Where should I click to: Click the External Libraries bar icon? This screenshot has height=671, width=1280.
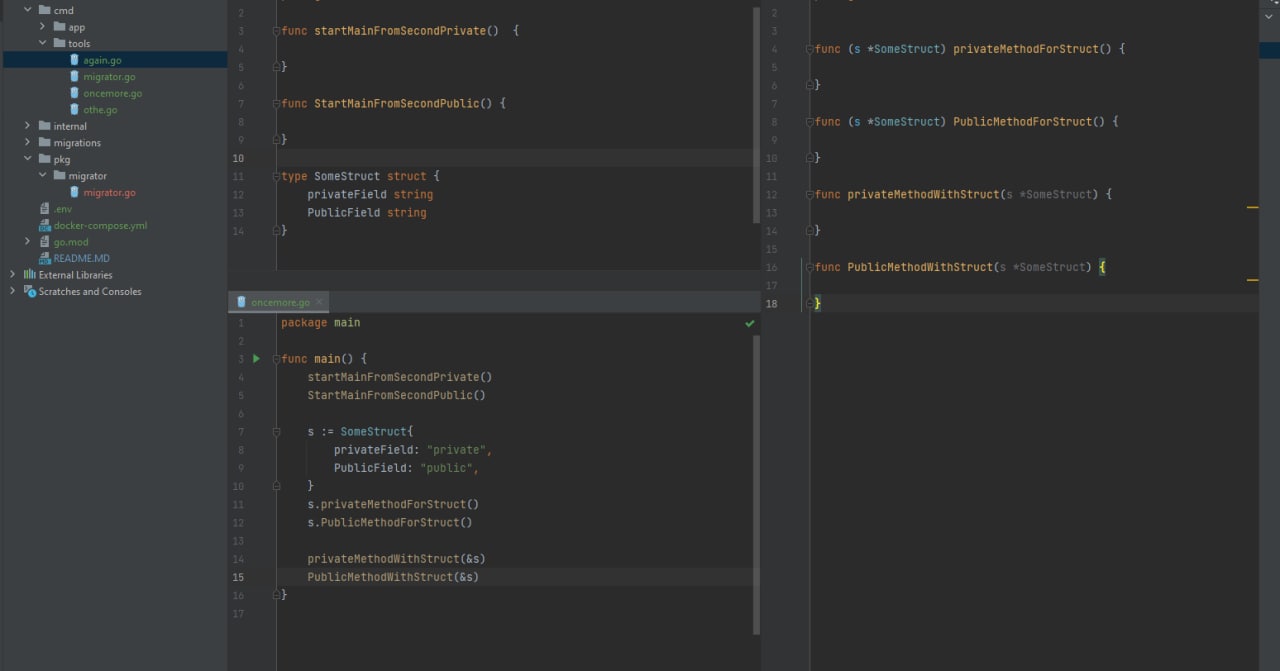tap(29, 274)
